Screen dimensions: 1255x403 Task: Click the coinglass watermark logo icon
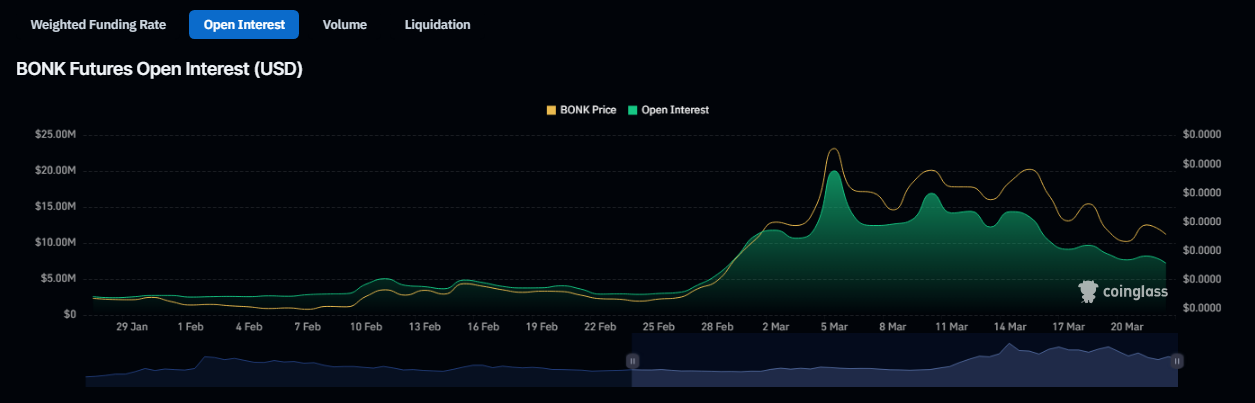point(1088,292)
